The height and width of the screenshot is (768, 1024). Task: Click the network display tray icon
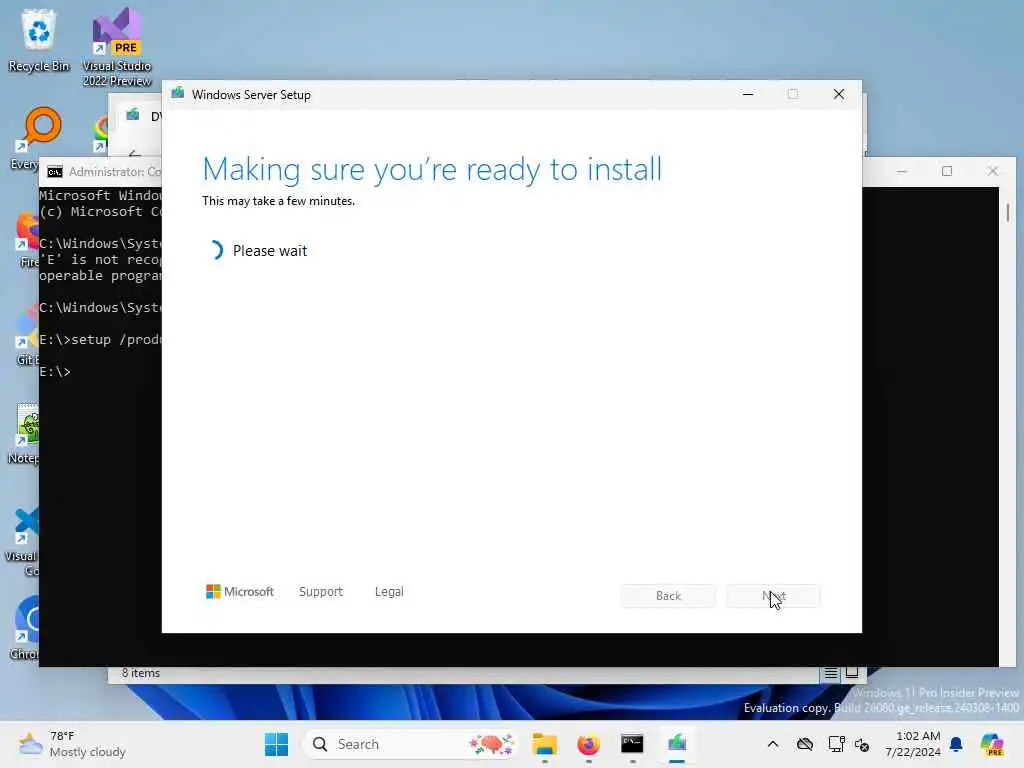(x=836, y=744)
